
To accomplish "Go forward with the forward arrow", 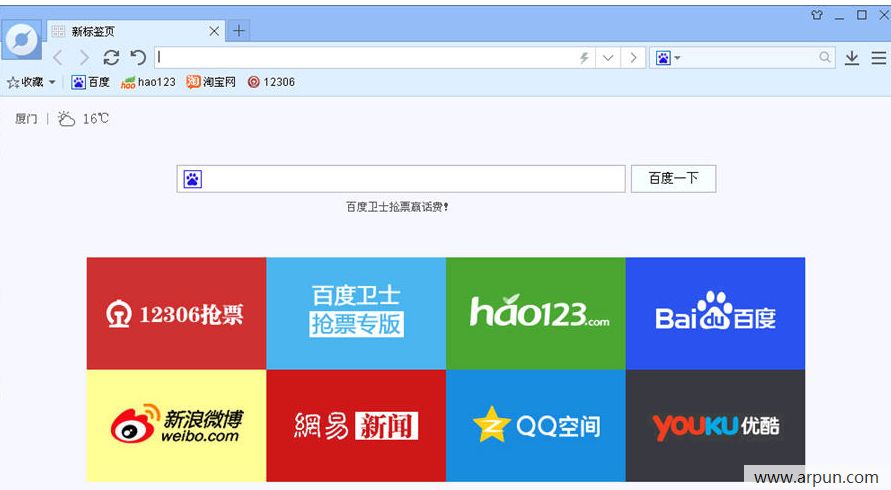I will click(x=84, y=57).
